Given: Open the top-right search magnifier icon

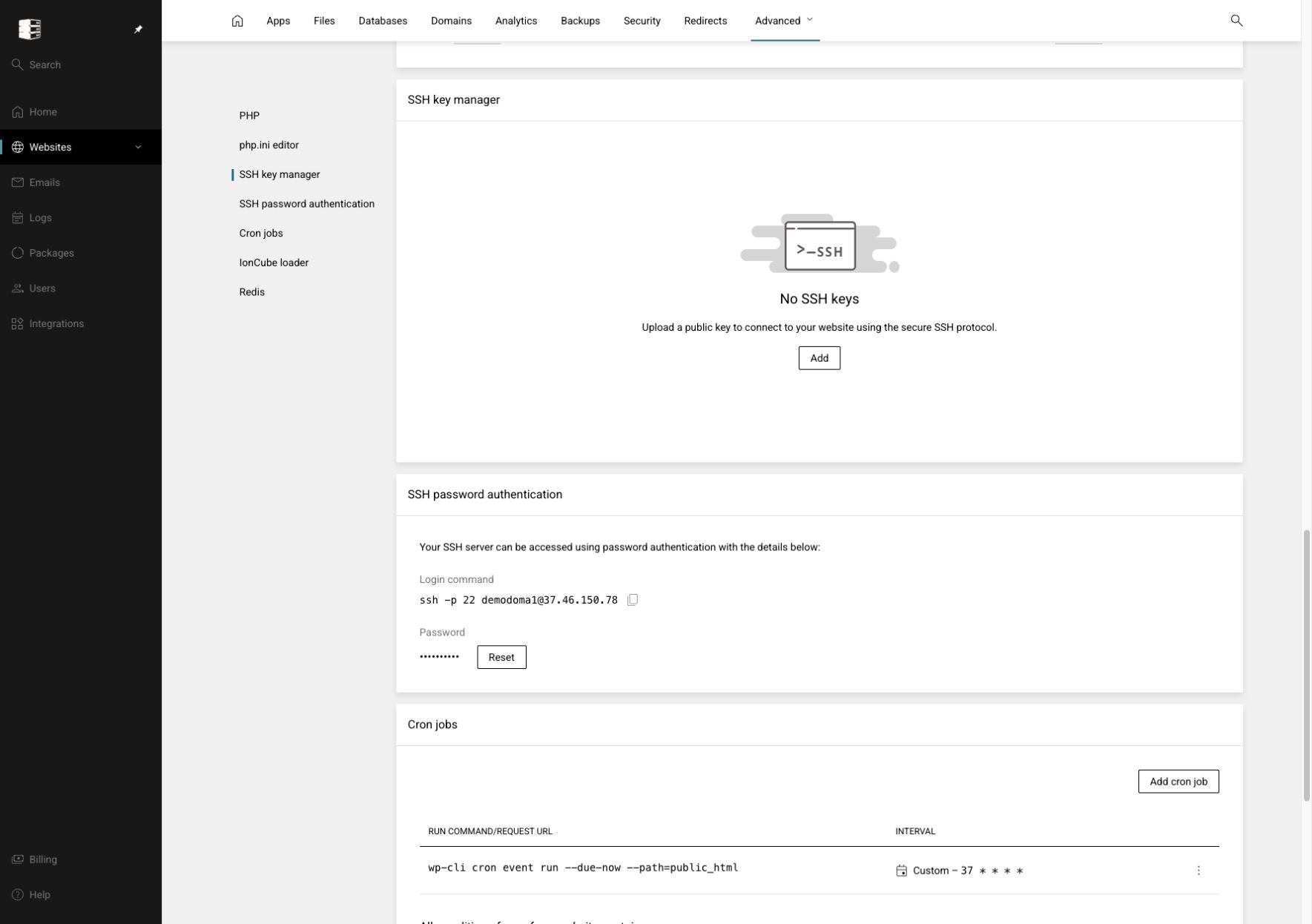Looking at the screenshot, I should (x=1236, y=20).
